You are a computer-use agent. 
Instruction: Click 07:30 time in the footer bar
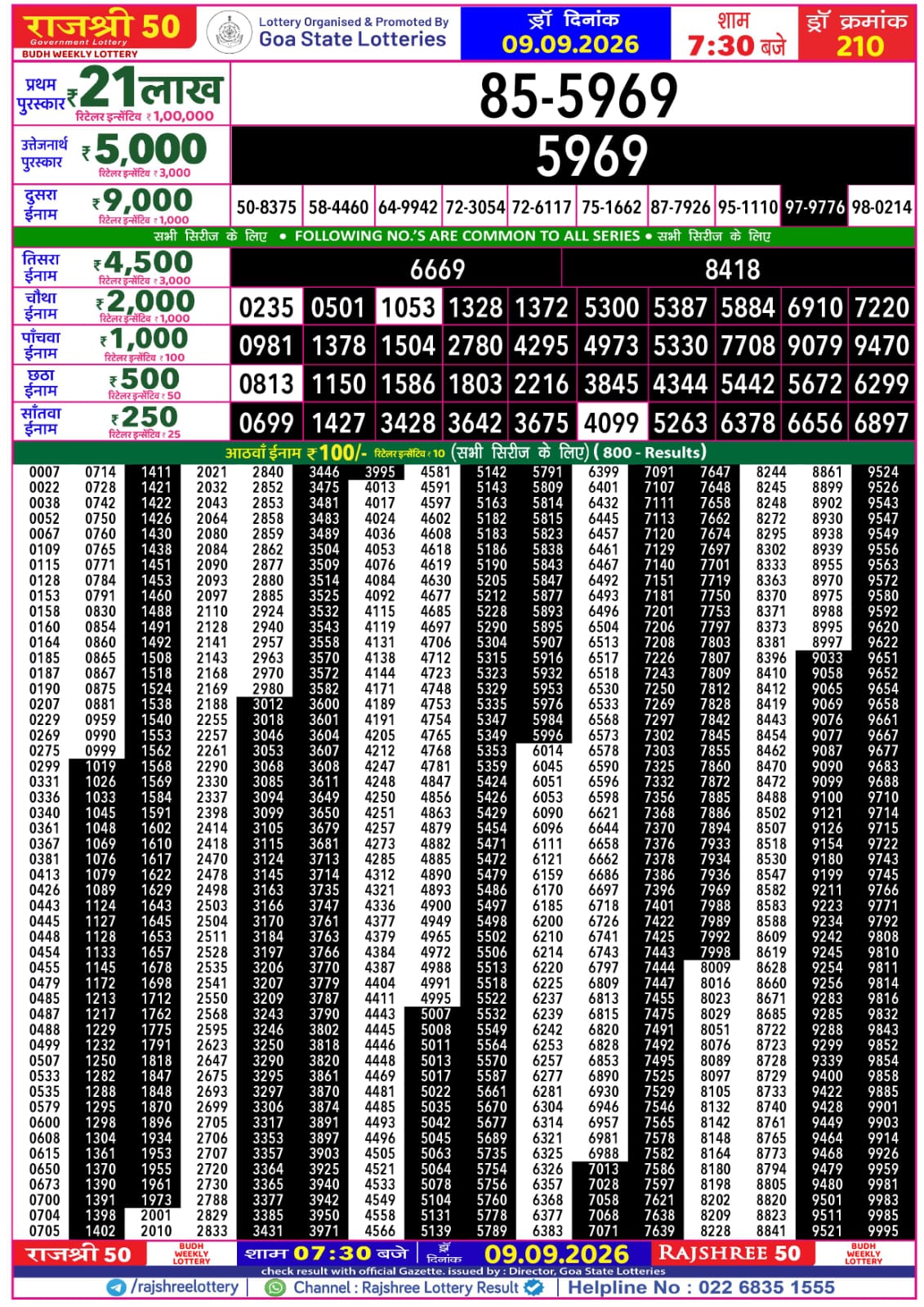pos(333,1253)
